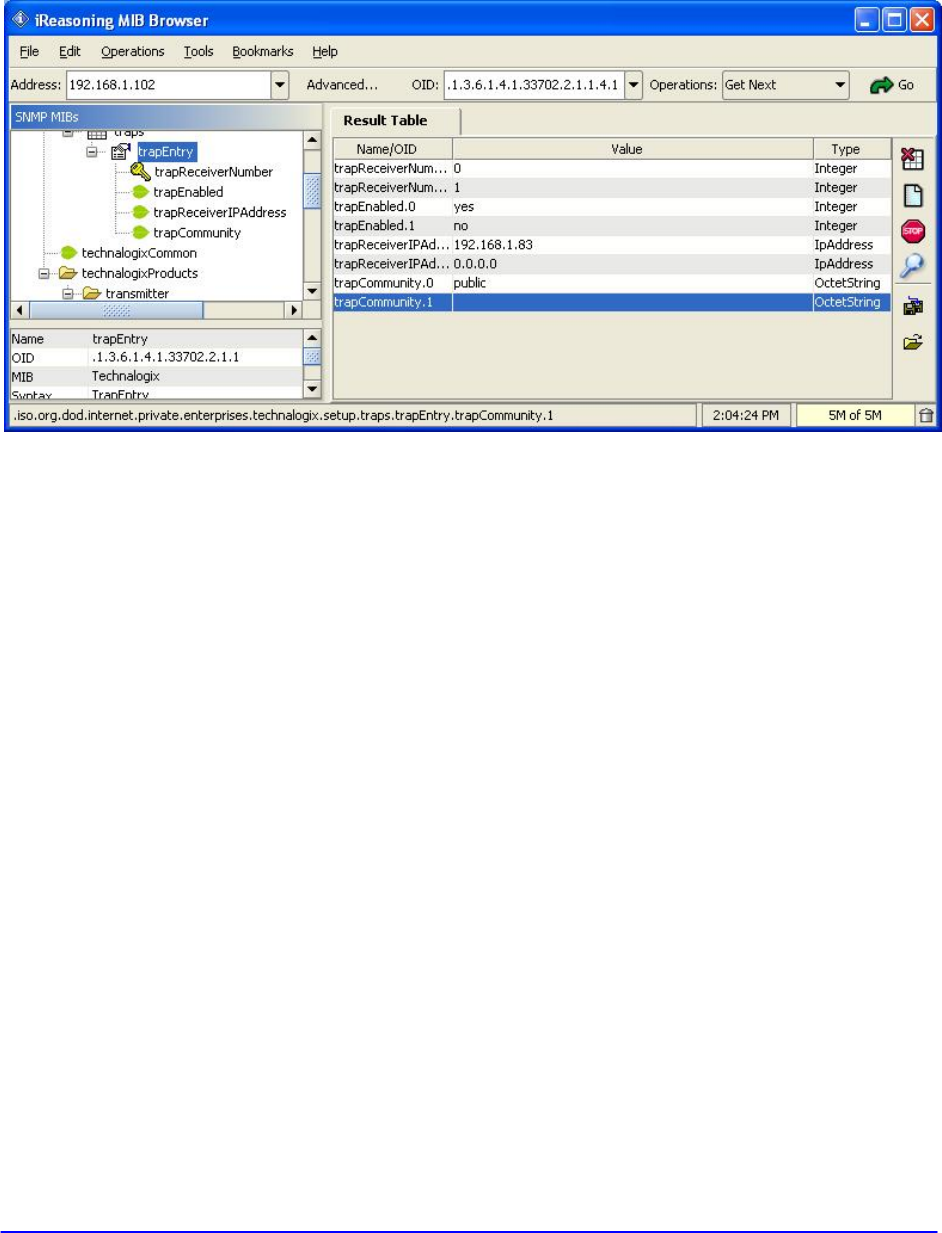Click the Type column header
Viewport: 942px width, 1233px height.
point(851,149)
